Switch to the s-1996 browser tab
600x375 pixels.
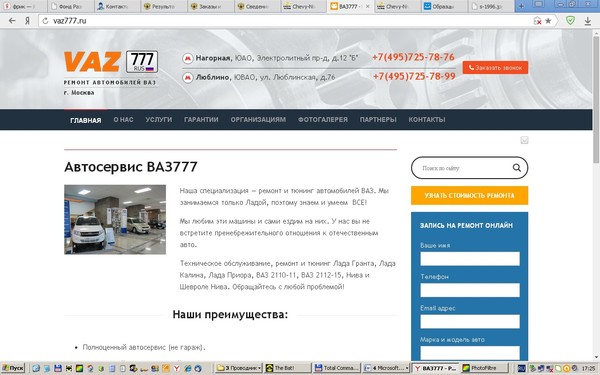(x=491, y=6)
